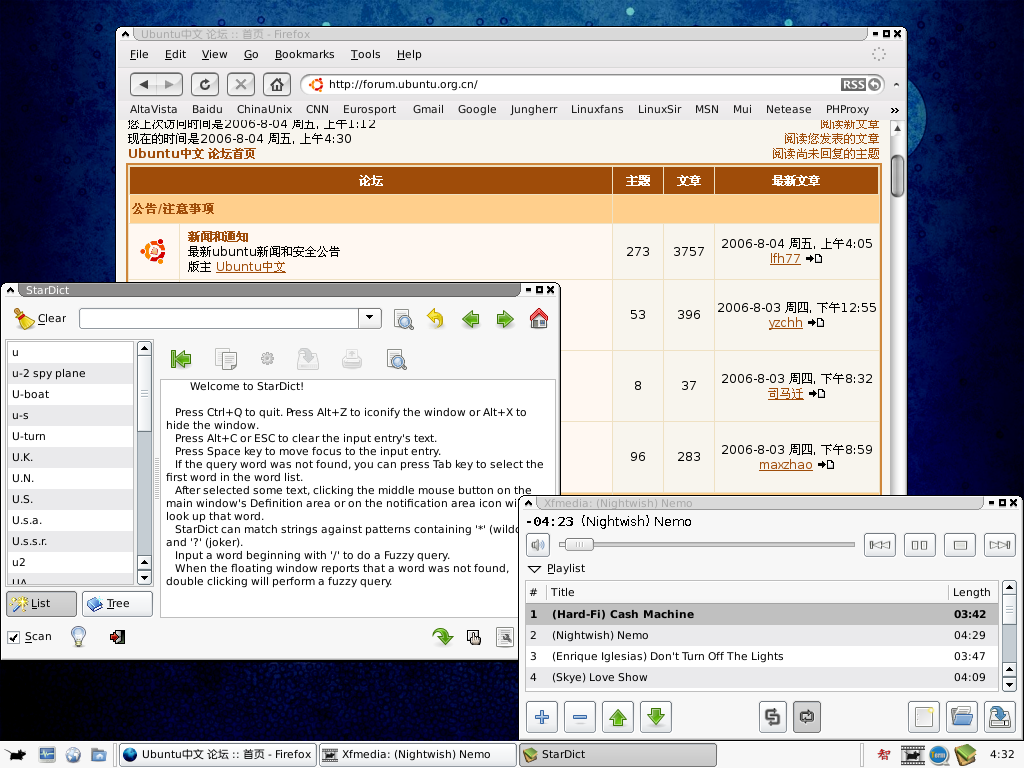Open the StarDict search box dropdown

[370, 318]
